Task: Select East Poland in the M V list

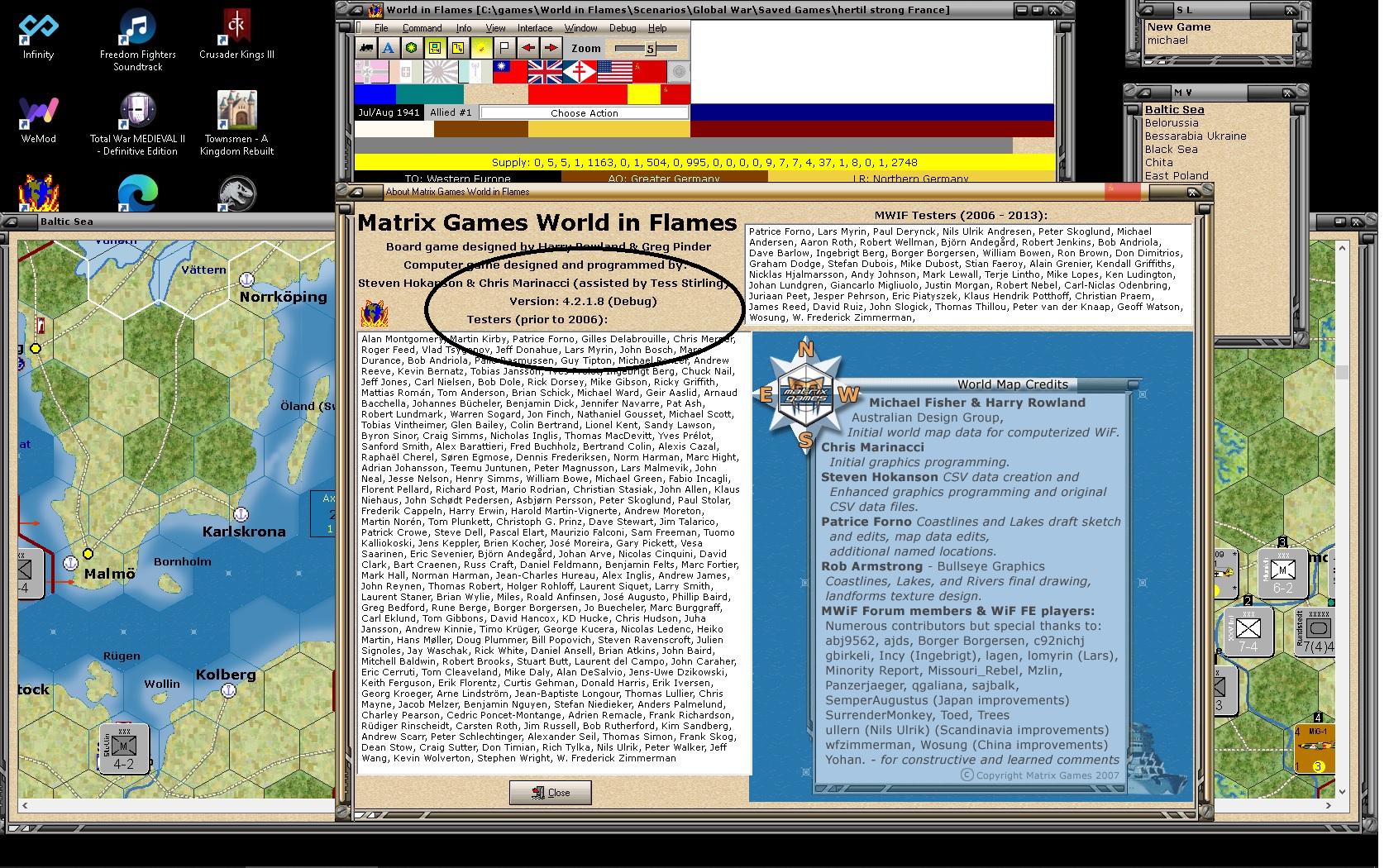Action: click(1177, 176)
